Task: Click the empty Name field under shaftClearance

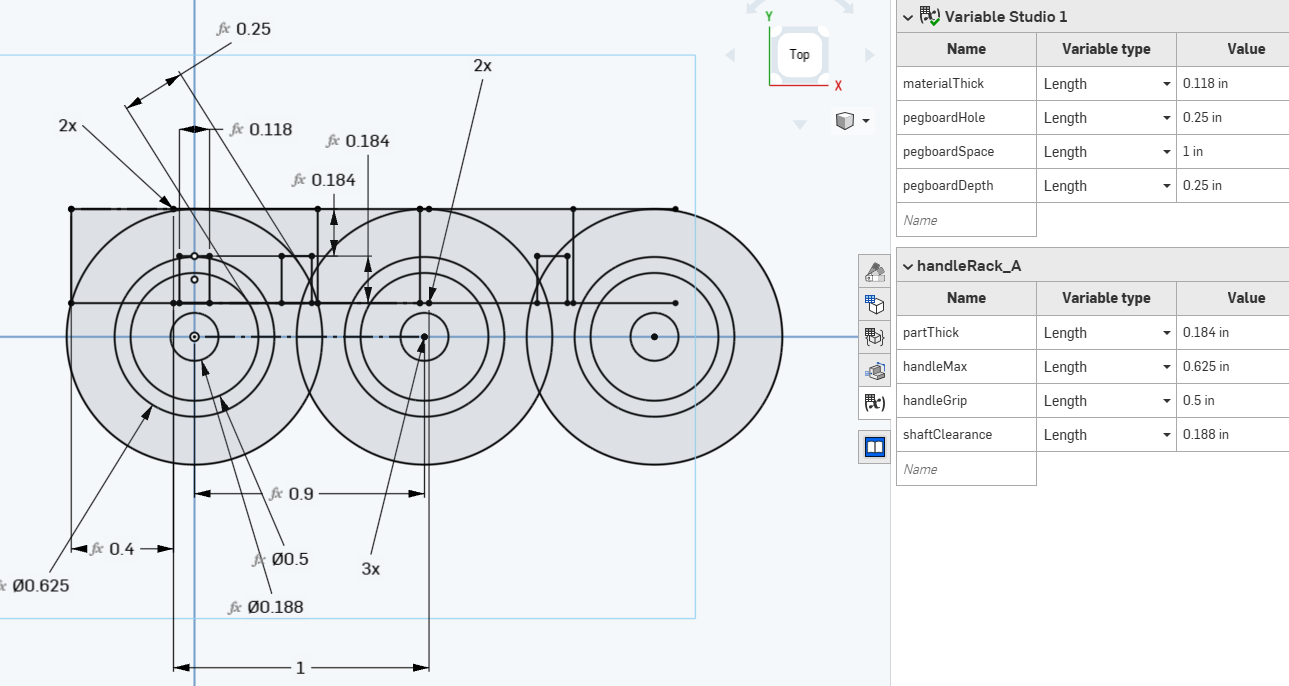Action: (x=966, y=469)
